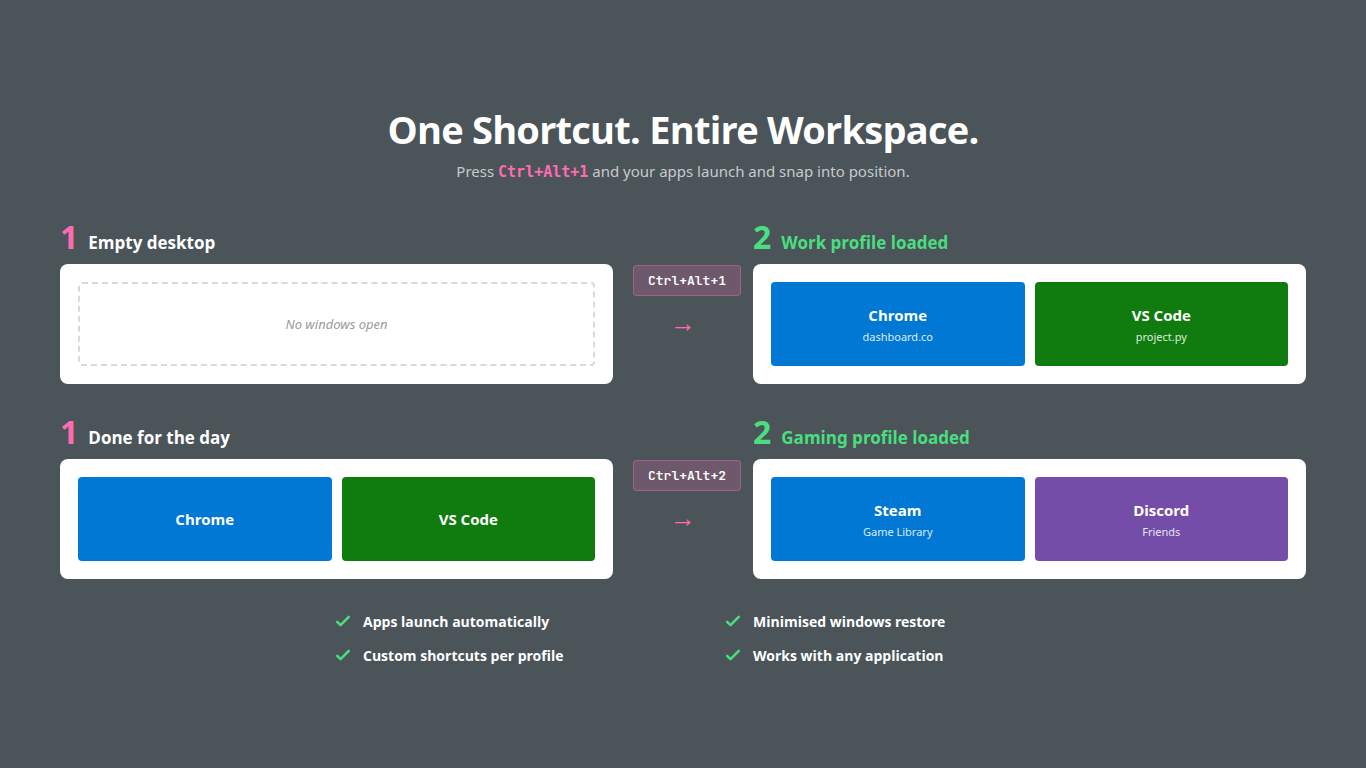Click the highlighted Ctrl+Alt+1 text in the subtitle
The height and width of the screenshot is (768, 1366).
[543, 171]
